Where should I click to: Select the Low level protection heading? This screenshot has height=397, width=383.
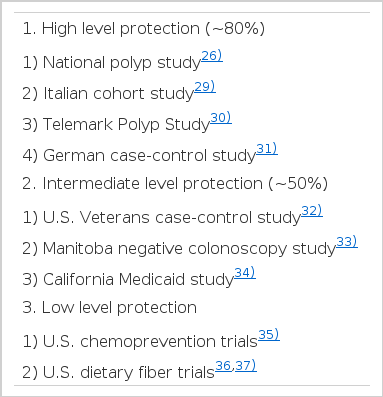(x=109, y=307)
